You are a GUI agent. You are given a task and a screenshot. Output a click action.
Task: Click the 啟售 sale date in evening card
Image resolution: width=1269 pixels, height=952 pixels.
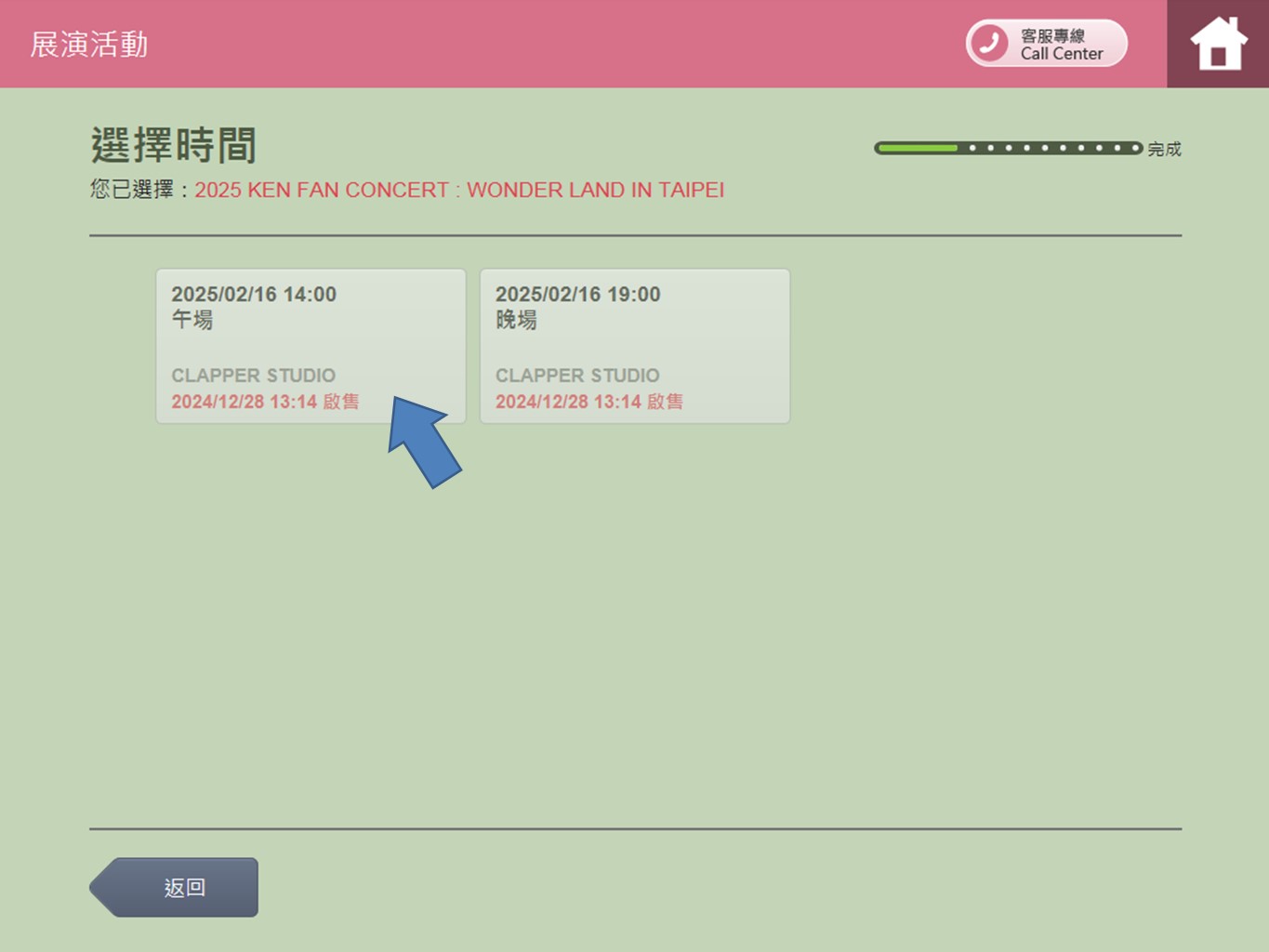[588, 402]
